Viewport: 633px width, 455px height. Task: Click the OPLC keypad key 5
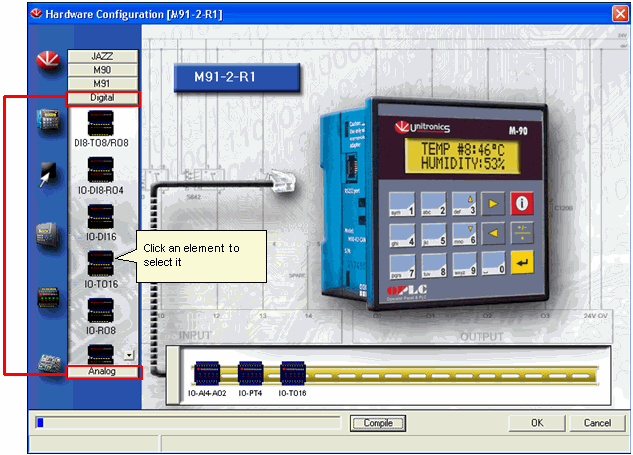tap(434, 234)
